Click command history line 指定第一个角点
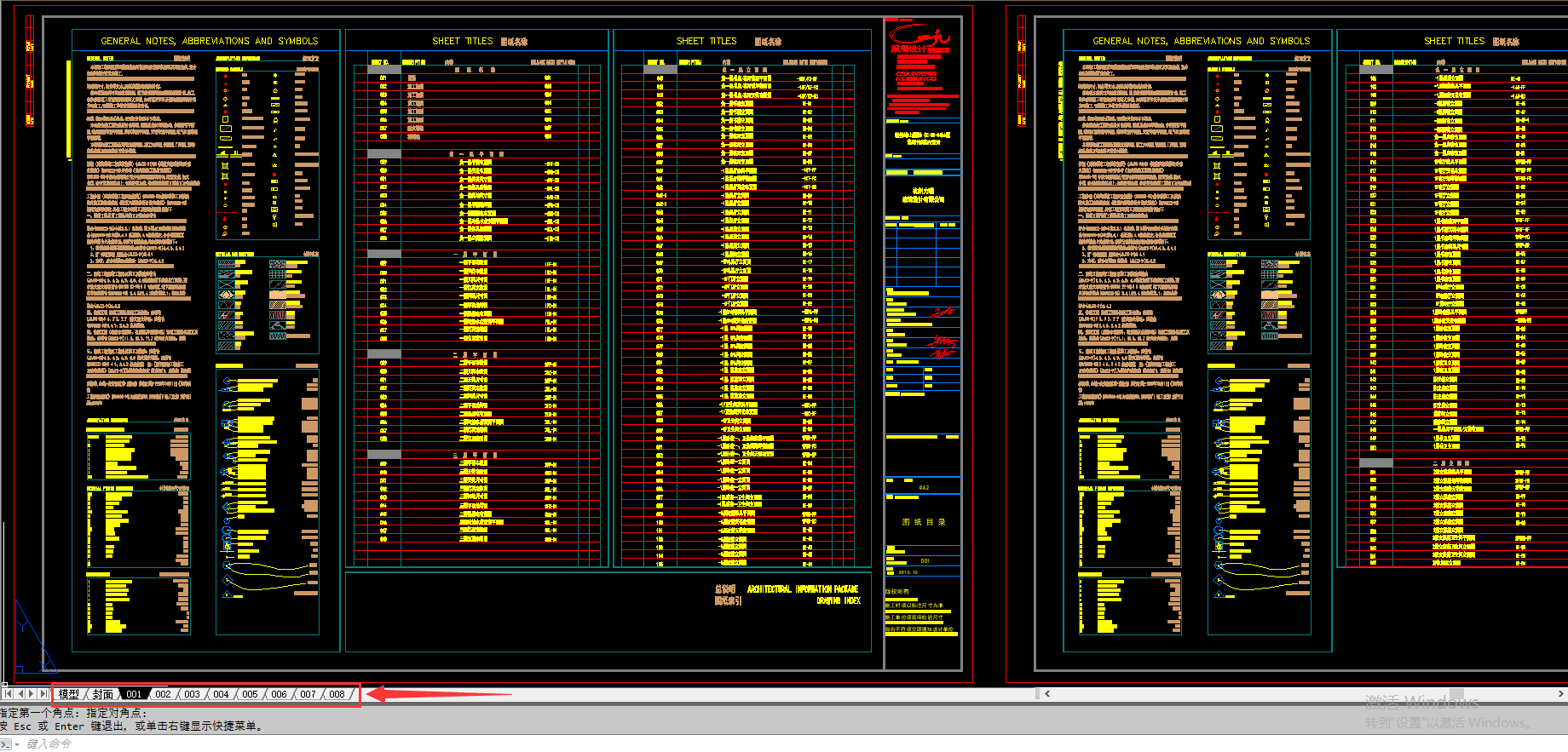 74,713
